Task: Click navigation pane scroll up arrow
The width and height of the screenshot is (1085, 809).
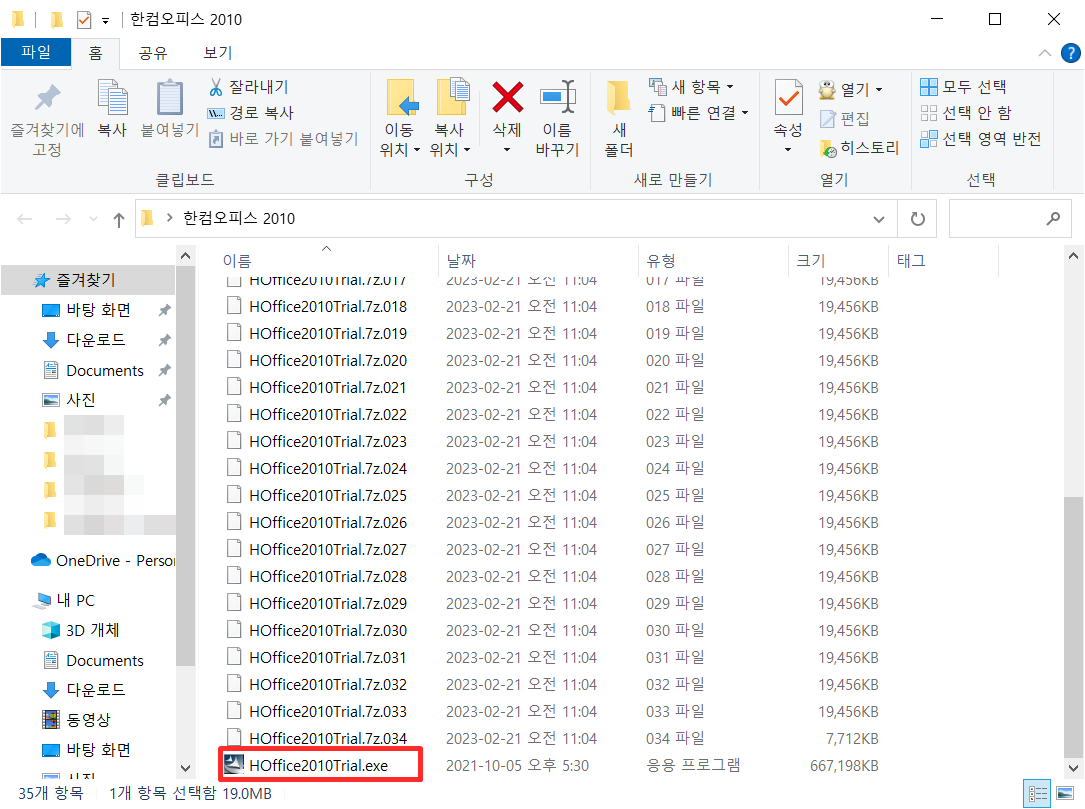Action: [x=185, y=256]
